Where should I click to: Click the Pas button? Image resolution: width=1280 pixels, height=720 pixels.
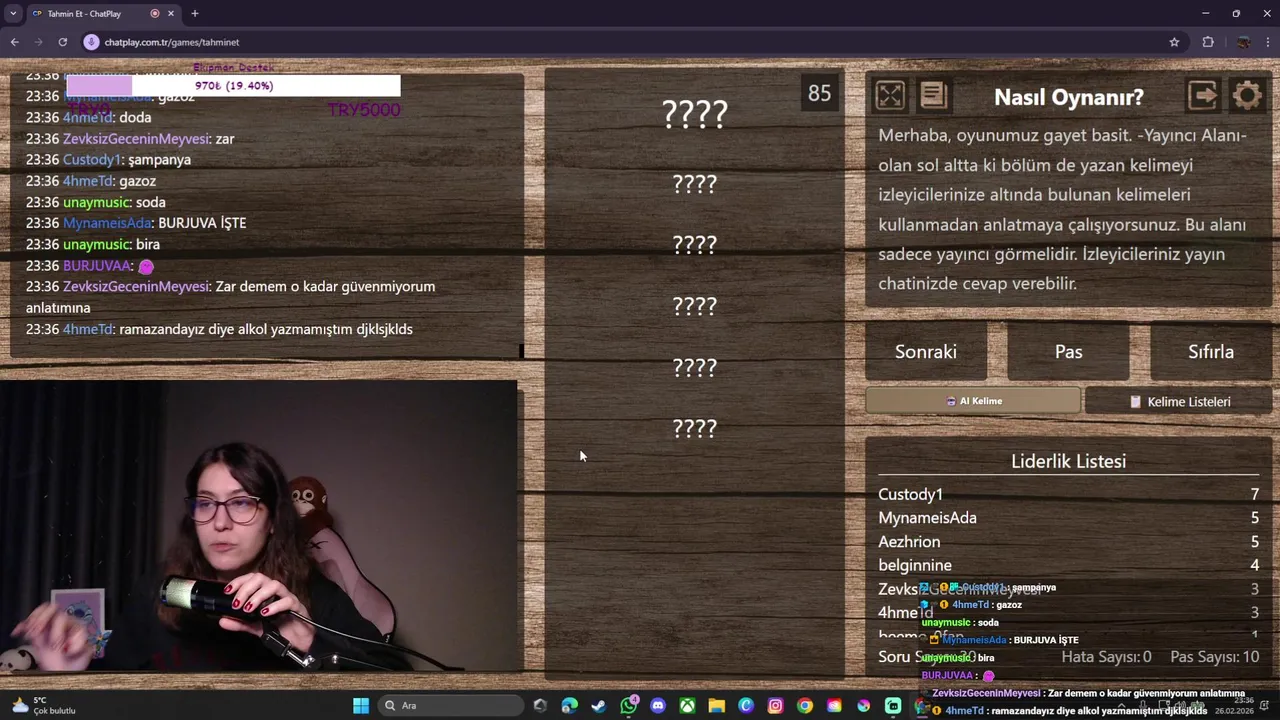click(x=1068, y=352)
